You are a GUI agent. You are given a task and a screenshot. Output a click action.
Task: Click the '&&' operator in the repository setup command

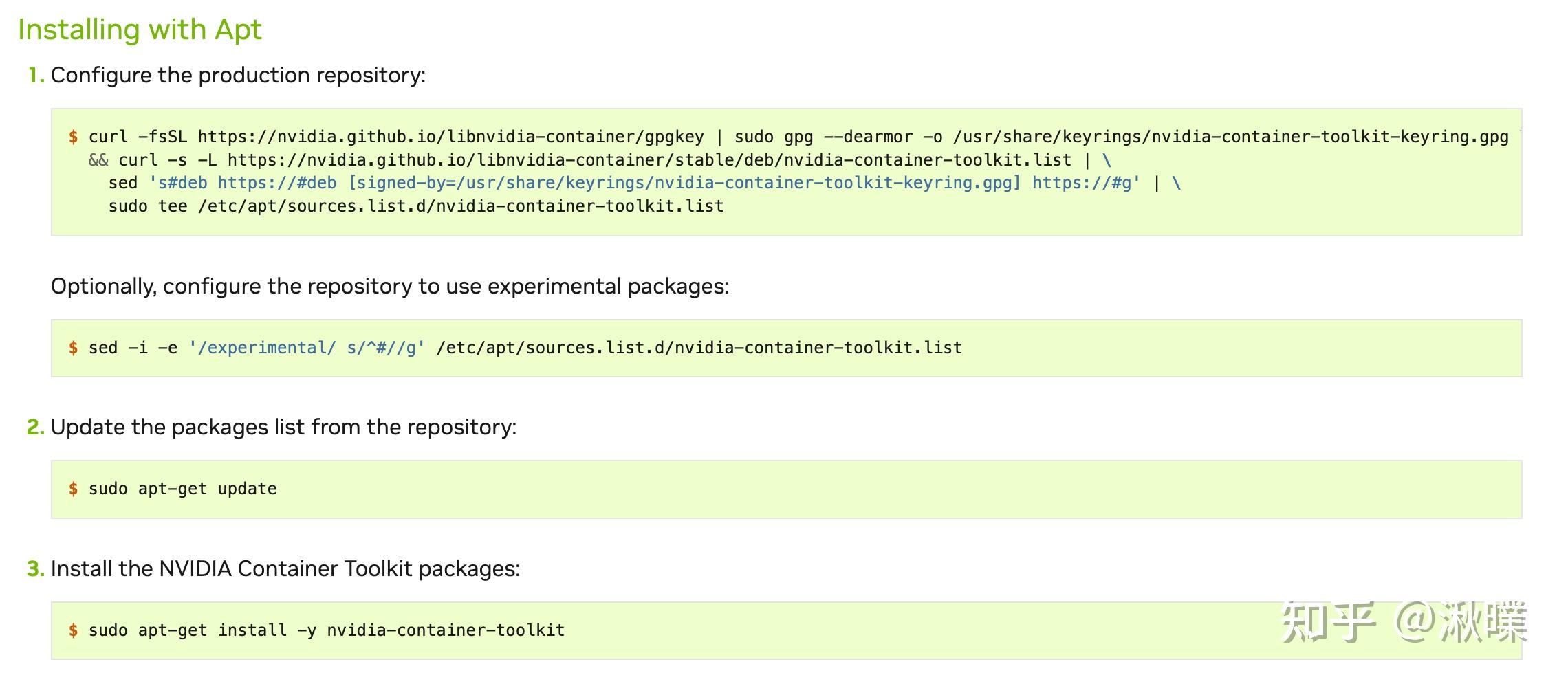pos(97,159)
